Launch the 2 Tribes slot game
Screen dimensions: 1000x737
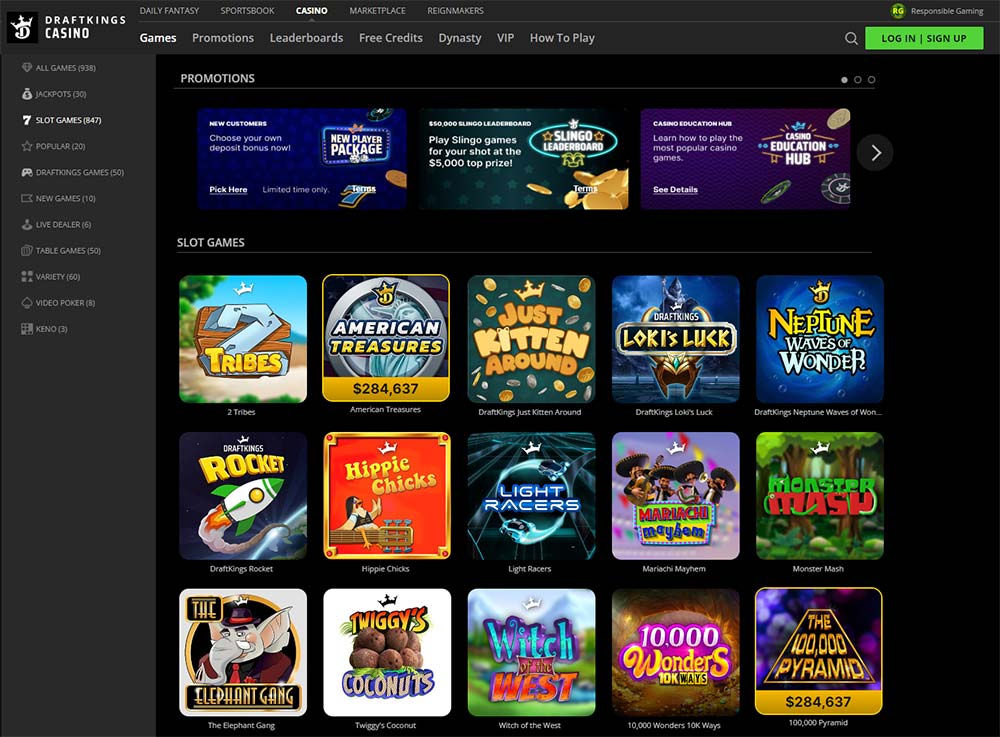click(x=243, y=339)
